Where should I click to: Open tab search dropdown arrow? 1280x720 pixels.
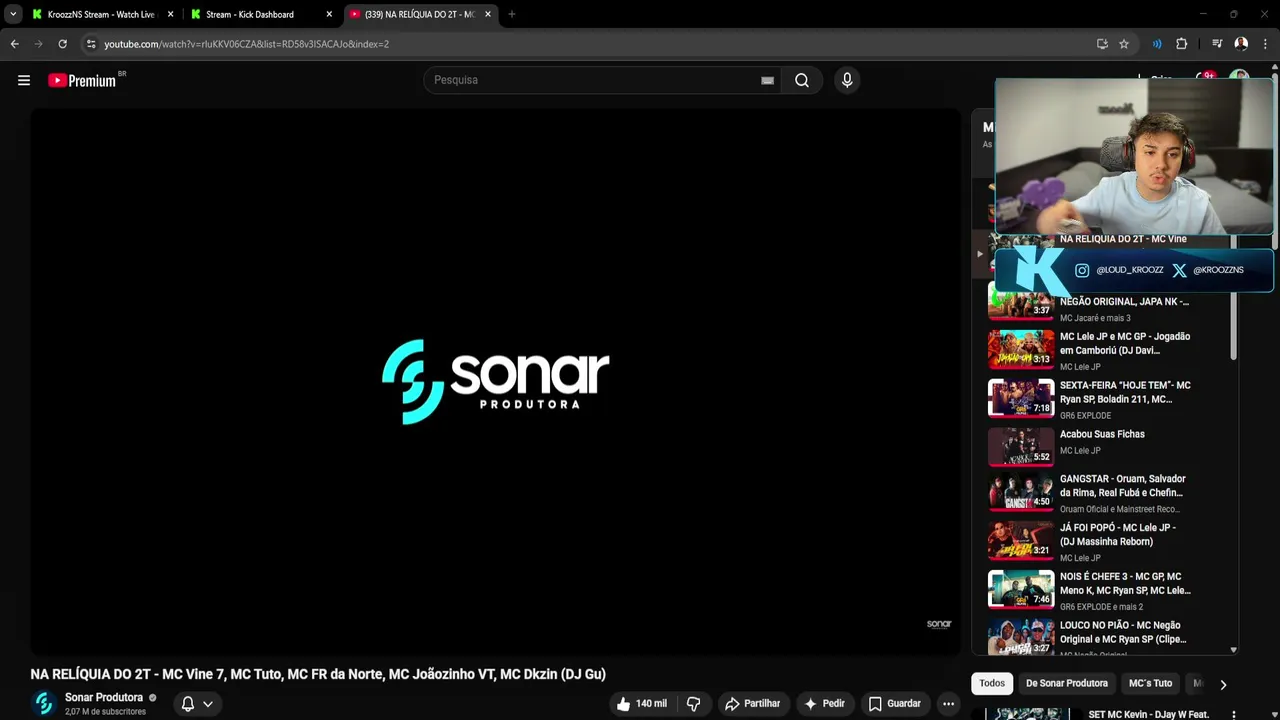pos(13,14)
